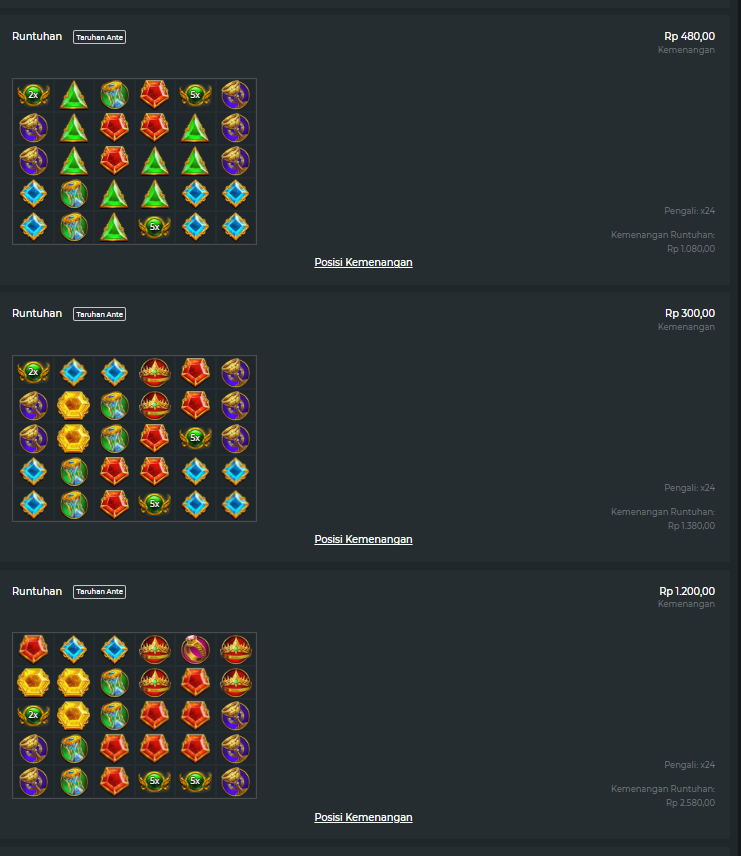Click the bottom-row 5x orb in the Rp 300,00 grid
The image size is (741, 856).
click(x=155, y=503)
